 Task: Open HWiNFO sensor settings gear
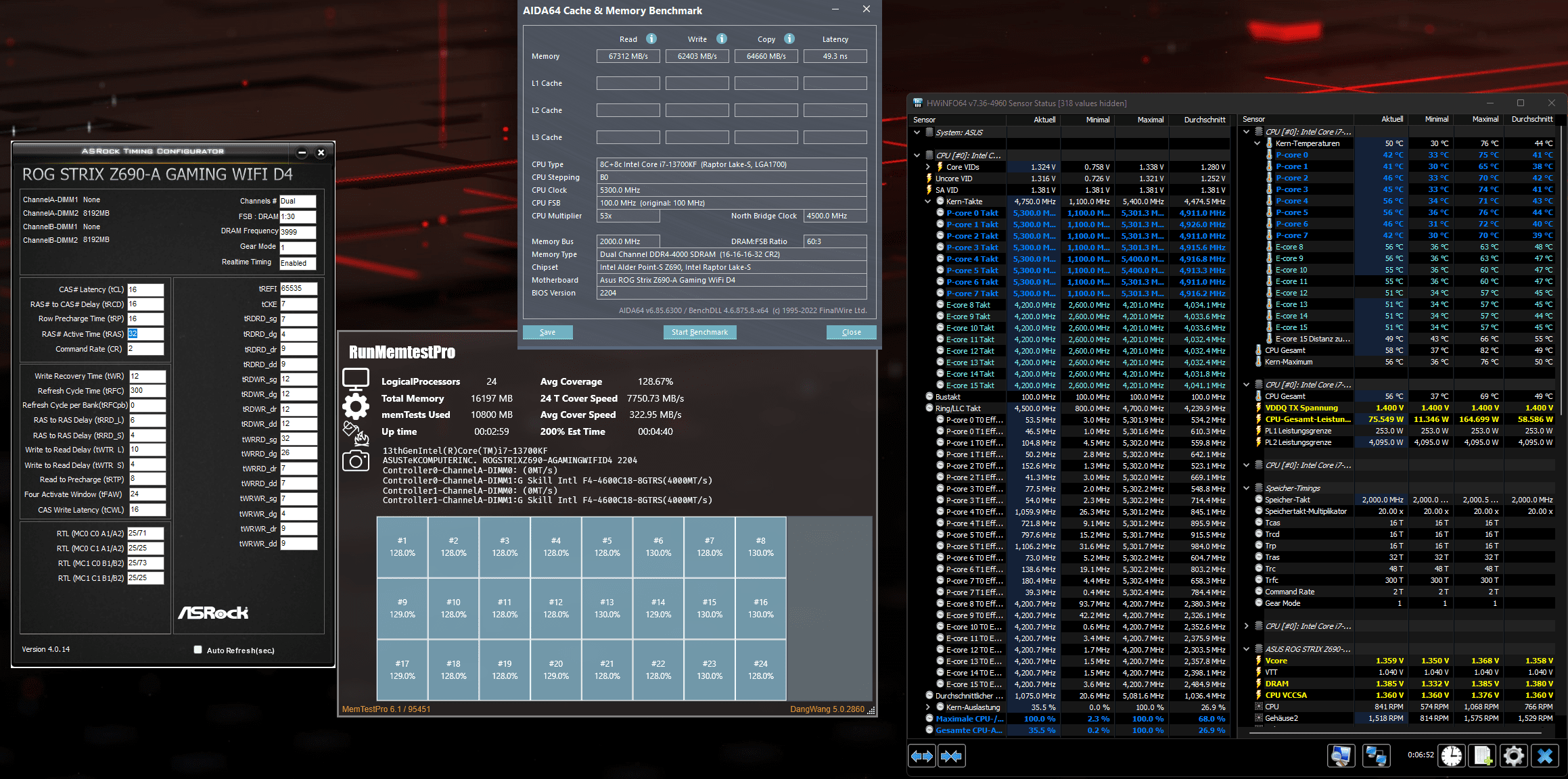pos(1514,755)
